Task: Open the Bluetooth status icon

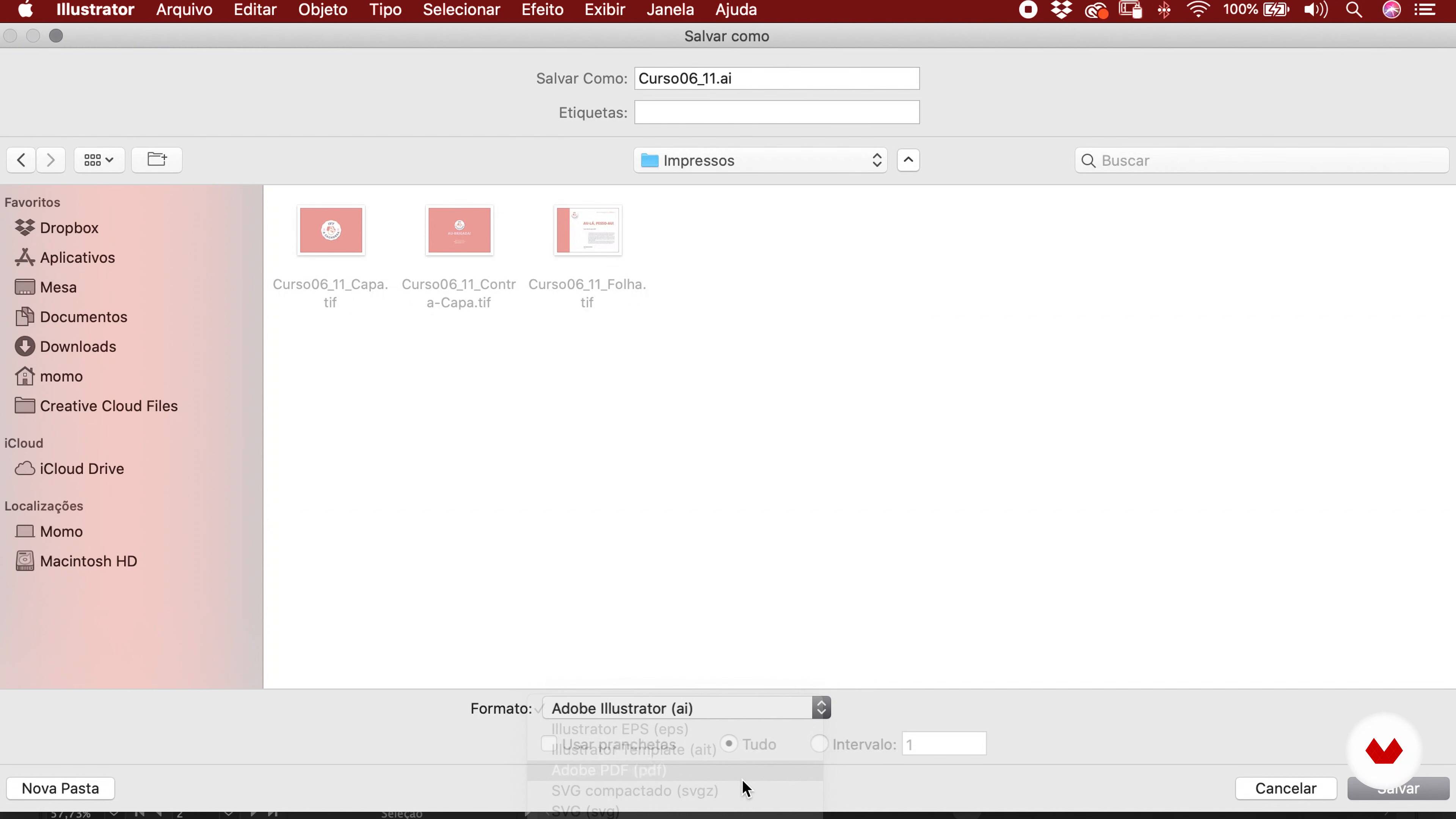Action: (x=1164, y=9)
